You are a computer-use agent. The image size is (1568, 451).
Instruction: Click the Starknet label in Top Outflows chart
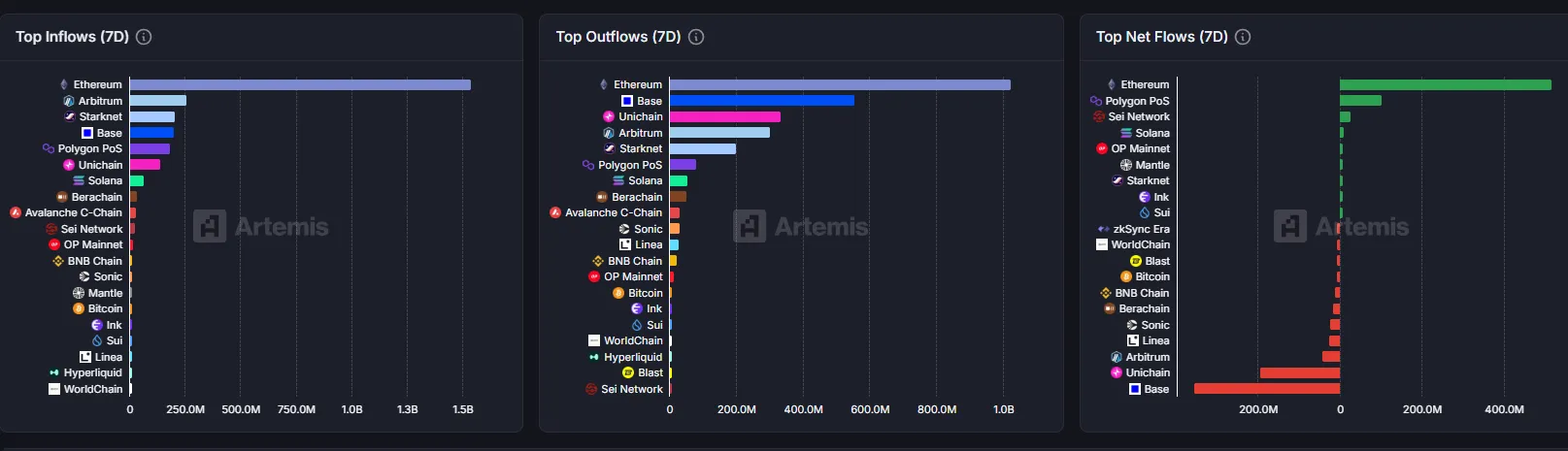(x=641, y=148)
